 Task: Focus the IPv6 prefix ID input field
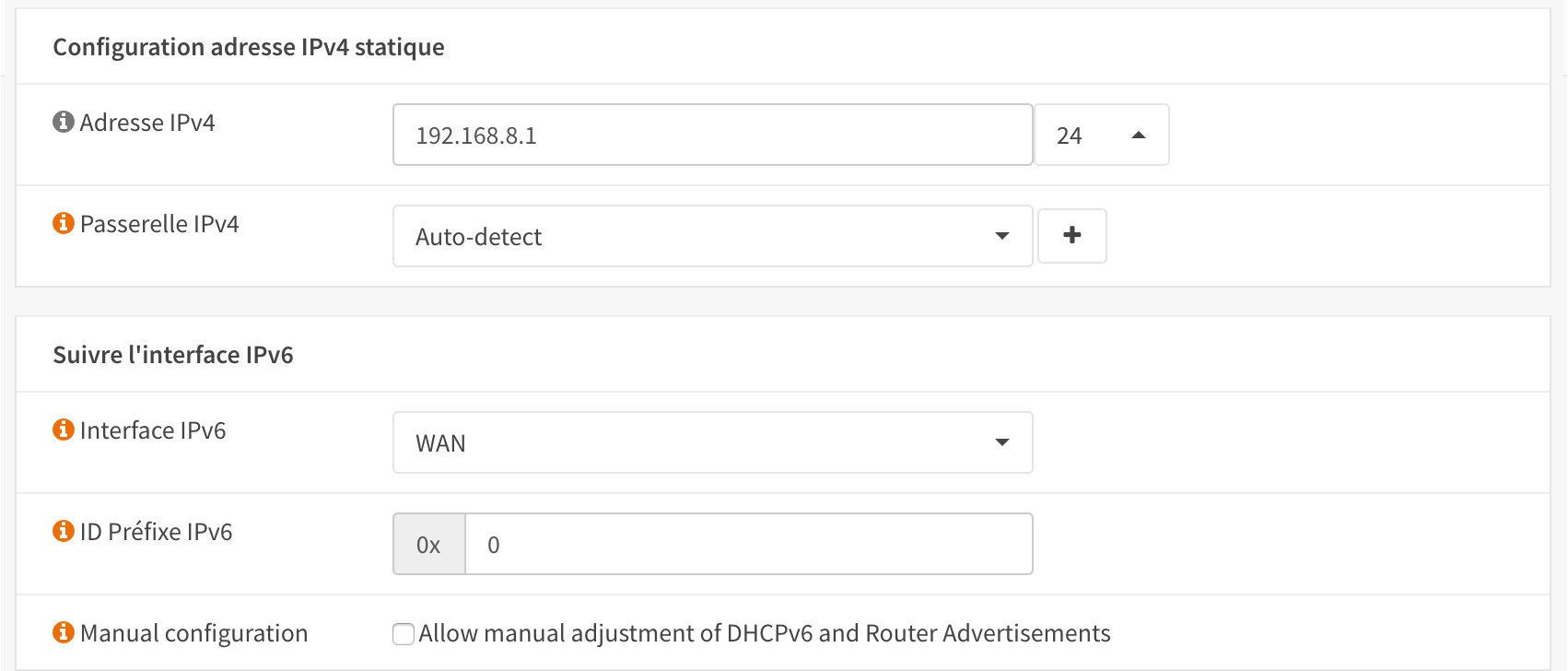click(748, 545)
